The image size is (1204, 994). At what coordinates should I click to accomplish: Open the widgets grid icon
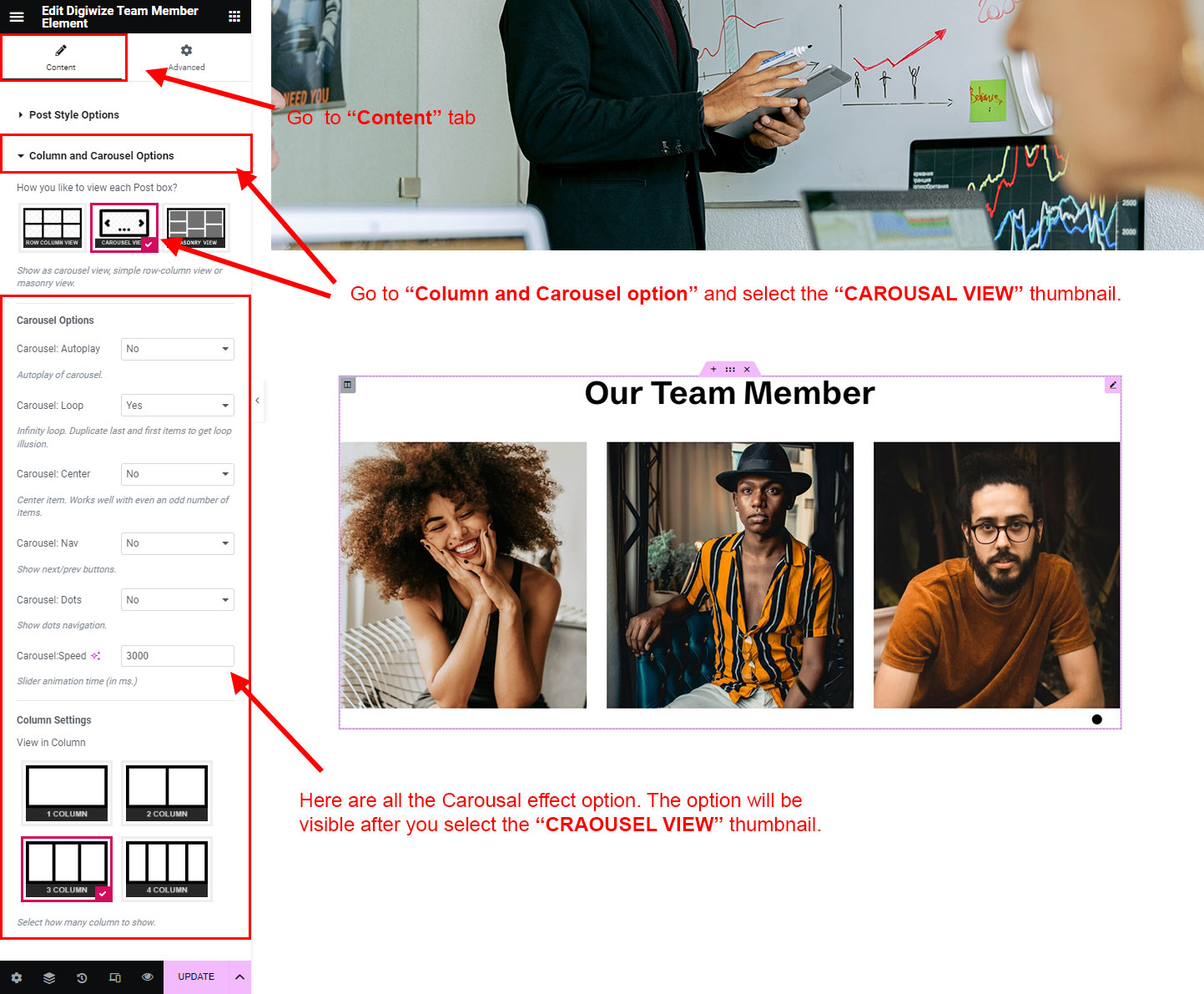click(x=234, y=17)
